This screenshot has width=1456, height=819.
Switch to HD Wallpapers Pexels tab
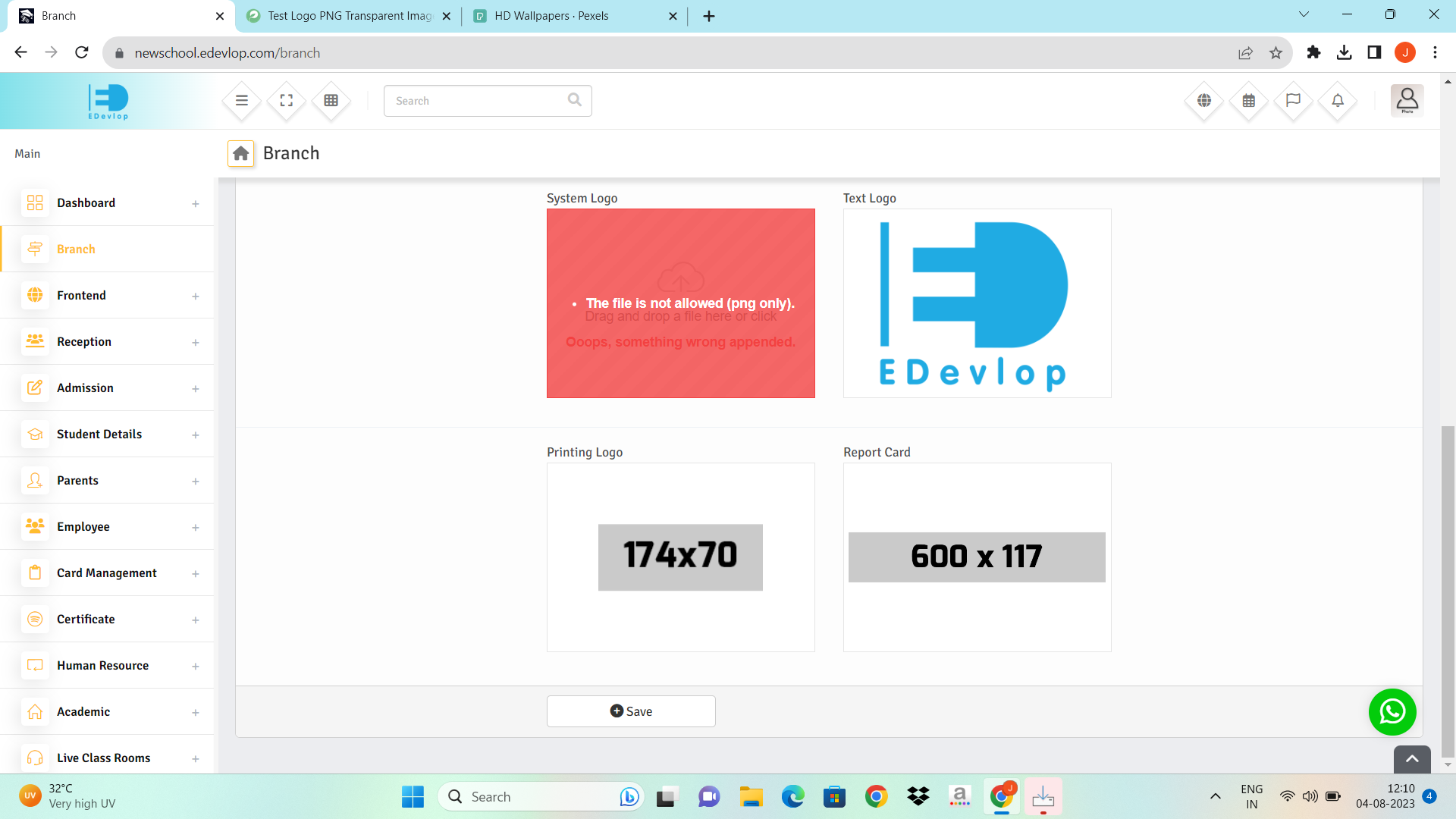click(x=551, y=16)
